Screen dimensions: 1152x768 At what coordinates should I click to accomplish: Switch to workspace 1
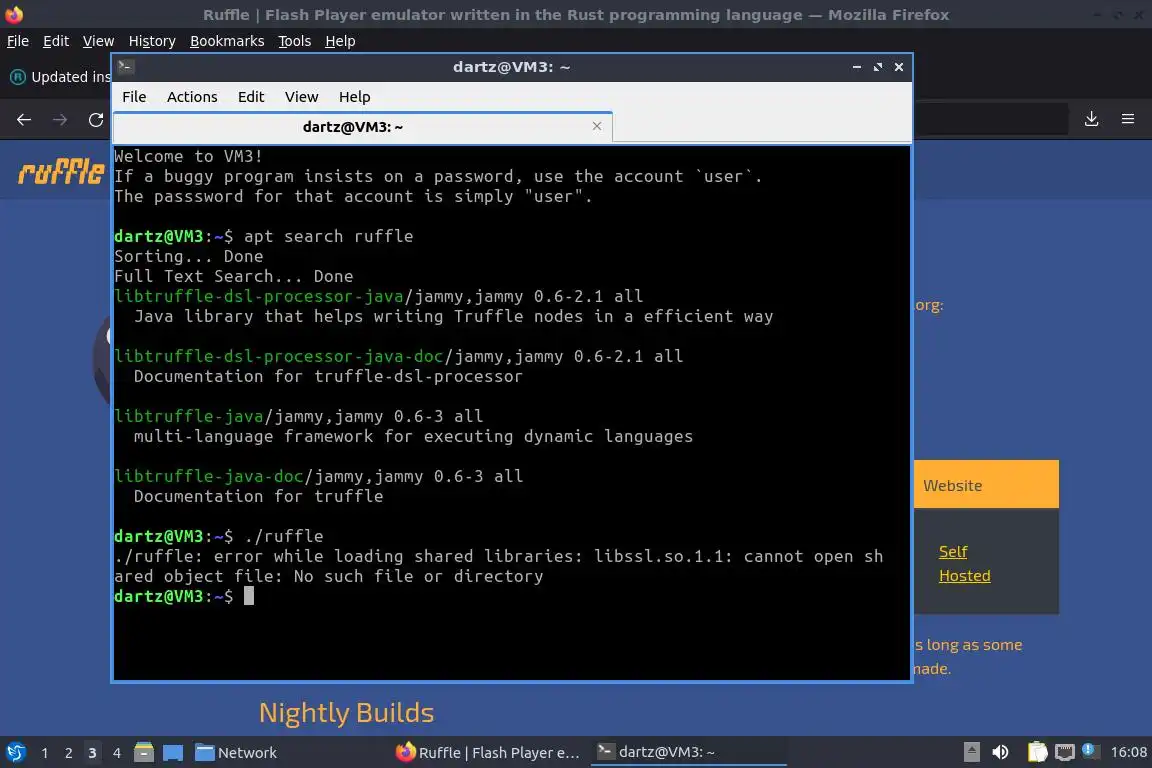pos(45,753)
